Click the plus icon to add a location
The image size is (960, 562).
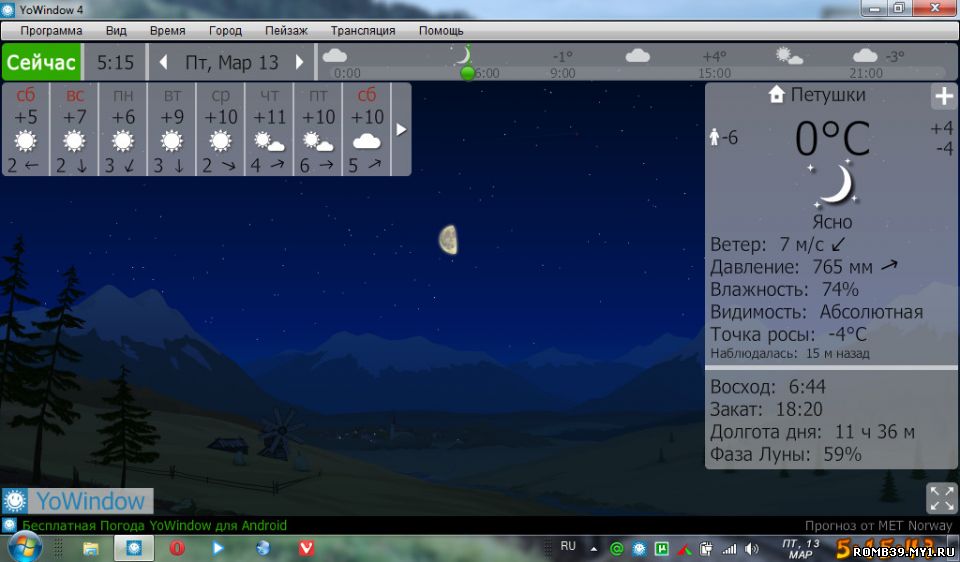tap(943, 97)
